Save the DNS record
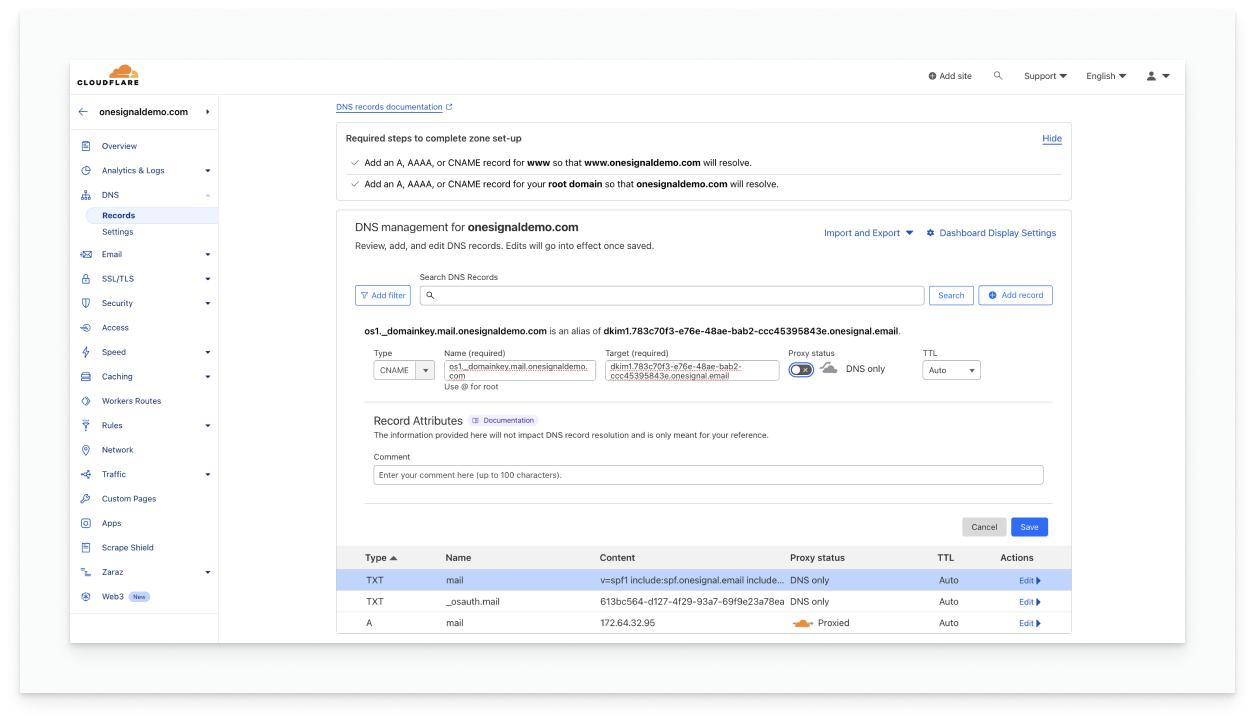Image resolution: width=1255 pixels, height=723 pixels. tap(1029, 527)
